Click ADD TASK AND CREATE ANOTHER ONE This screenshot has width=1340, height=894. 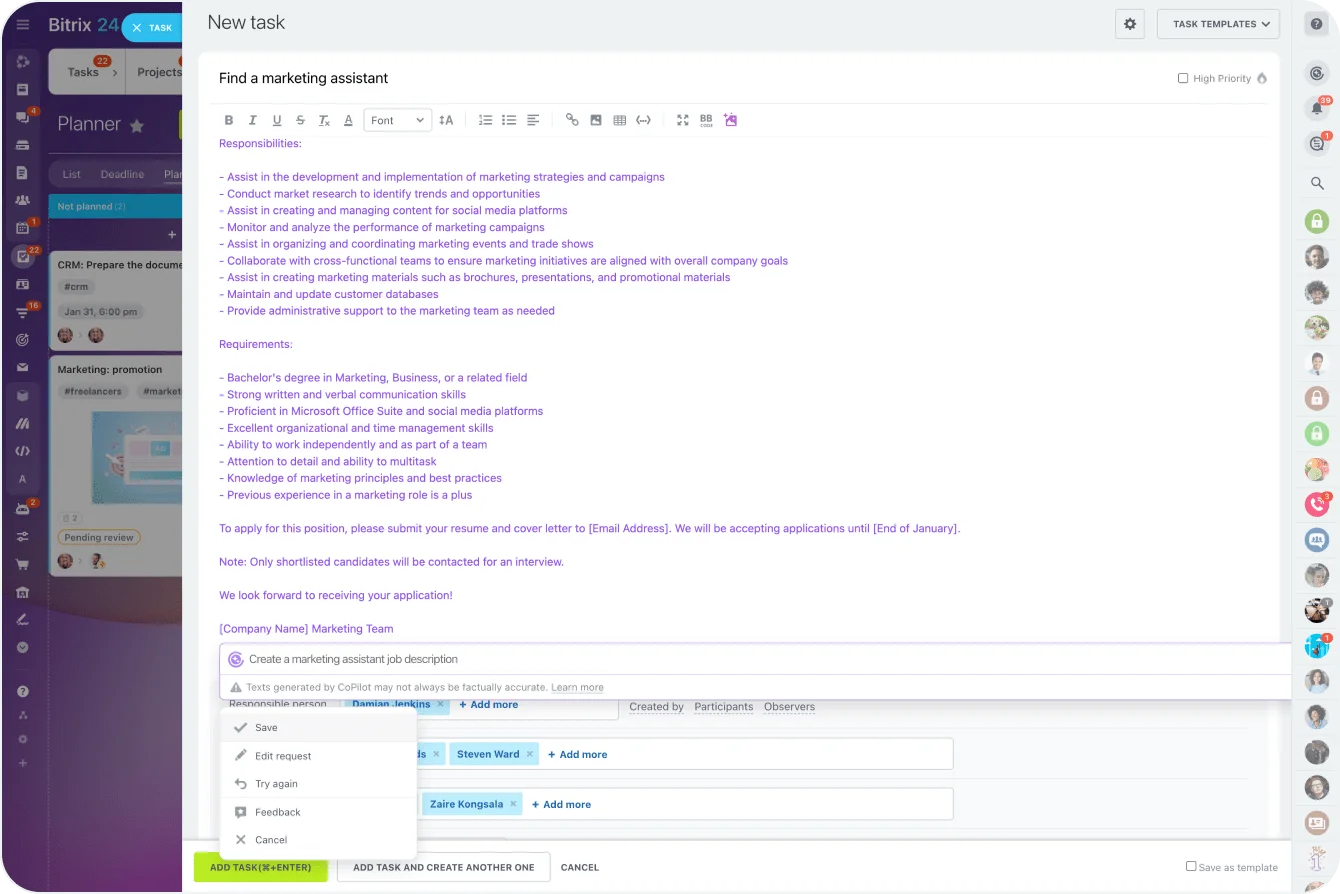point(443,867)
